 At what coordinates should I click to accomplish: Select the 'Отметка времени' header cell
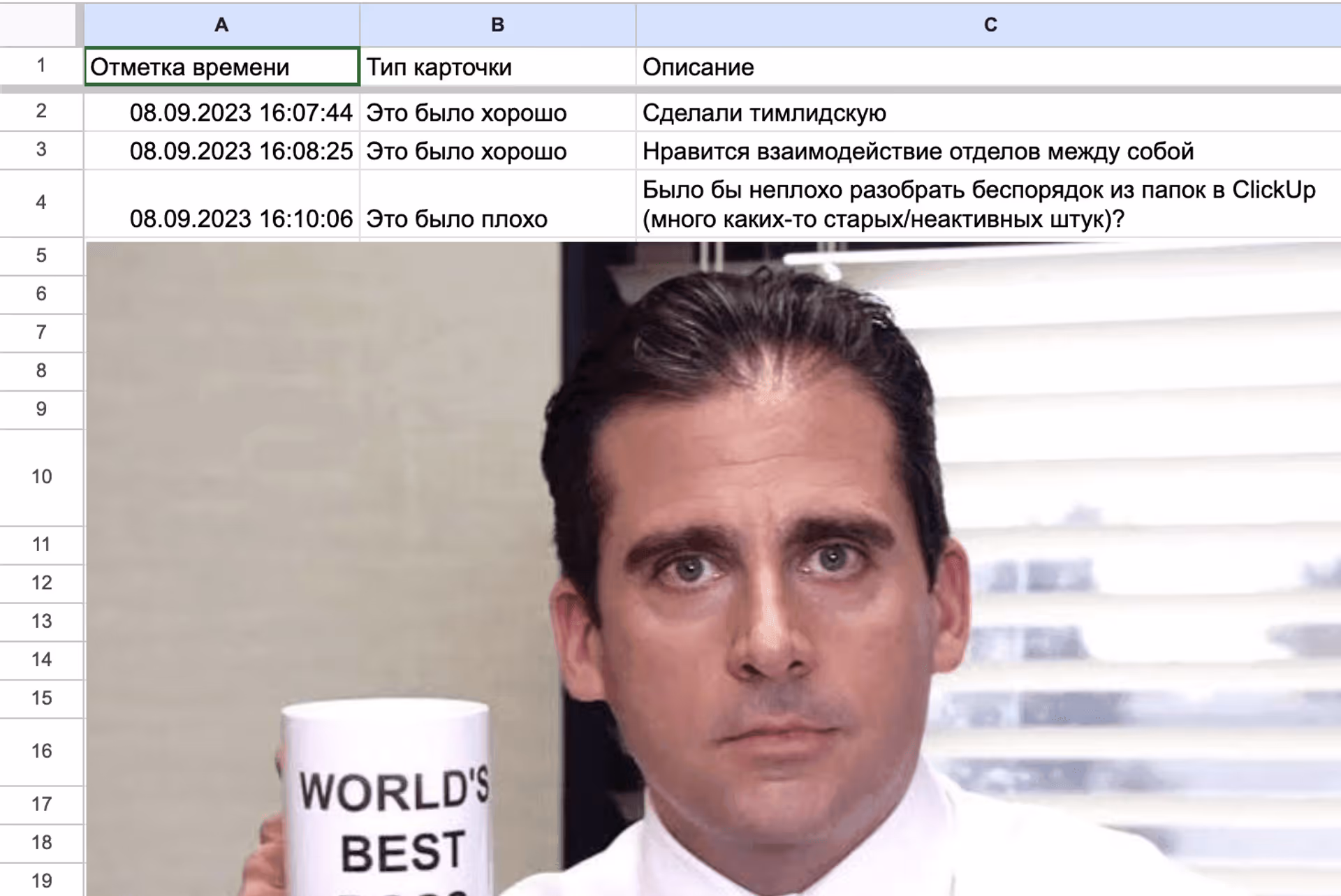(x=221, y=67)
